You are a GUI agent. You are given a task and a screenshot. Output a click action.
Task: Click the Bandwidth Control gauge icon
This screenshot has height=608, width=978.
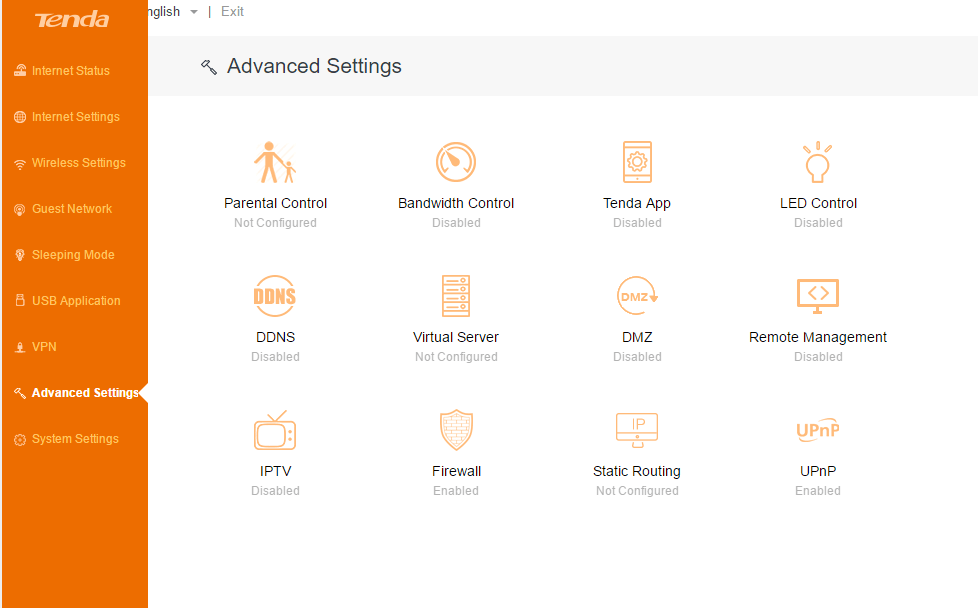point(456,162)
